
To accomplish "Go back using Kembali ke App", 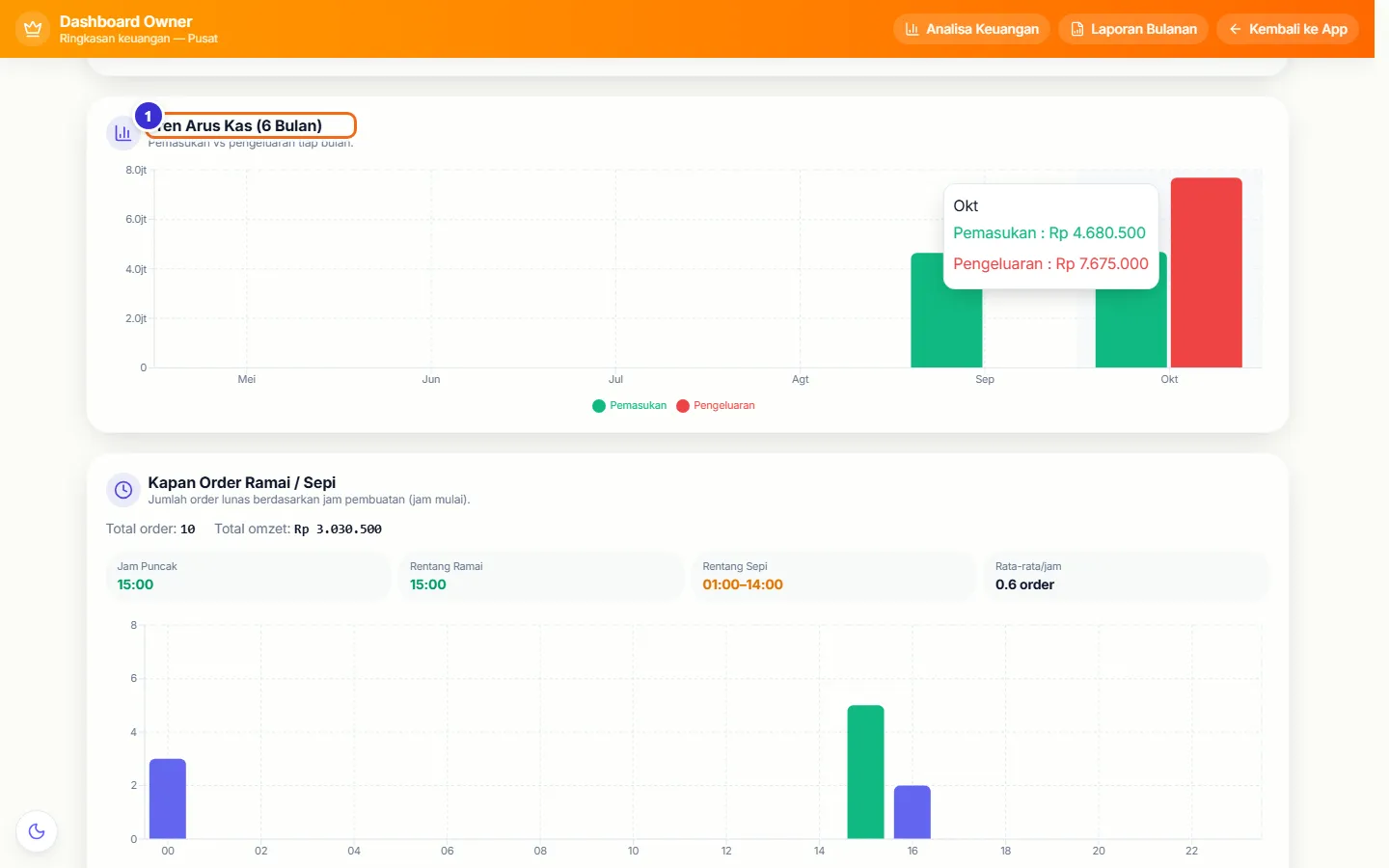I will 1288,29.
